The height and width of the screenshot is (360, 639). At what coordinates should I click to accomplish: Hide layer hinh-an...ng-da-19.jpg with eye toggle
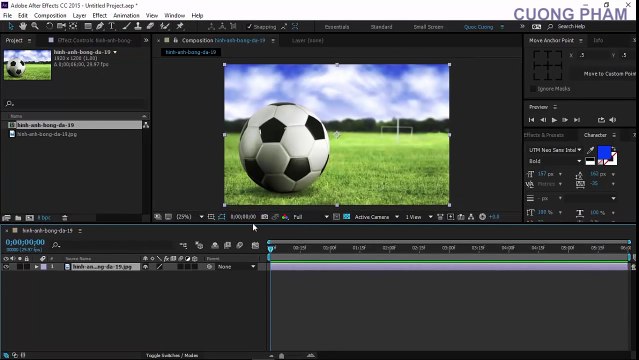click(6, 267)
